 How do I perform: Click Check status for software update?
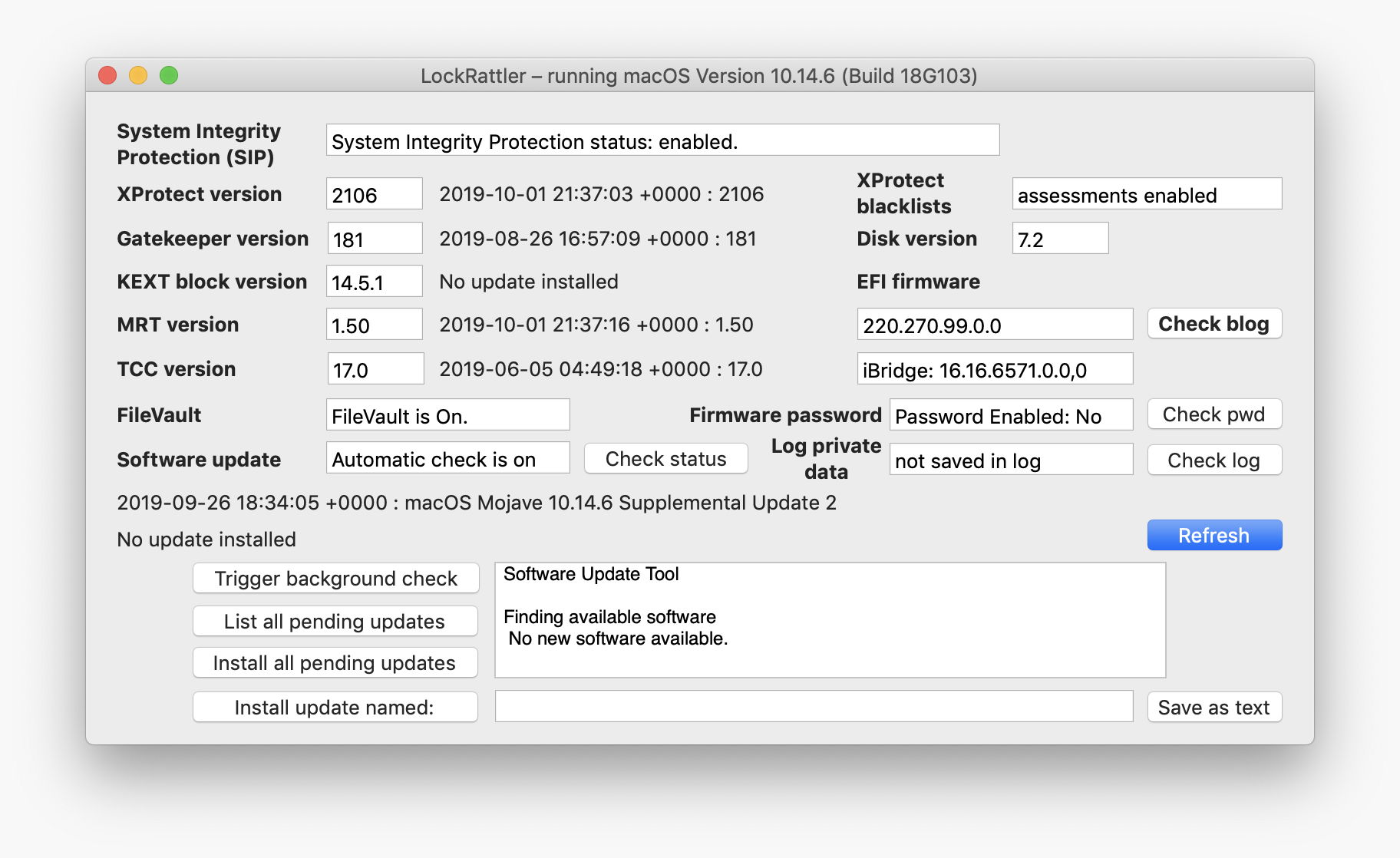pos(665,459)
